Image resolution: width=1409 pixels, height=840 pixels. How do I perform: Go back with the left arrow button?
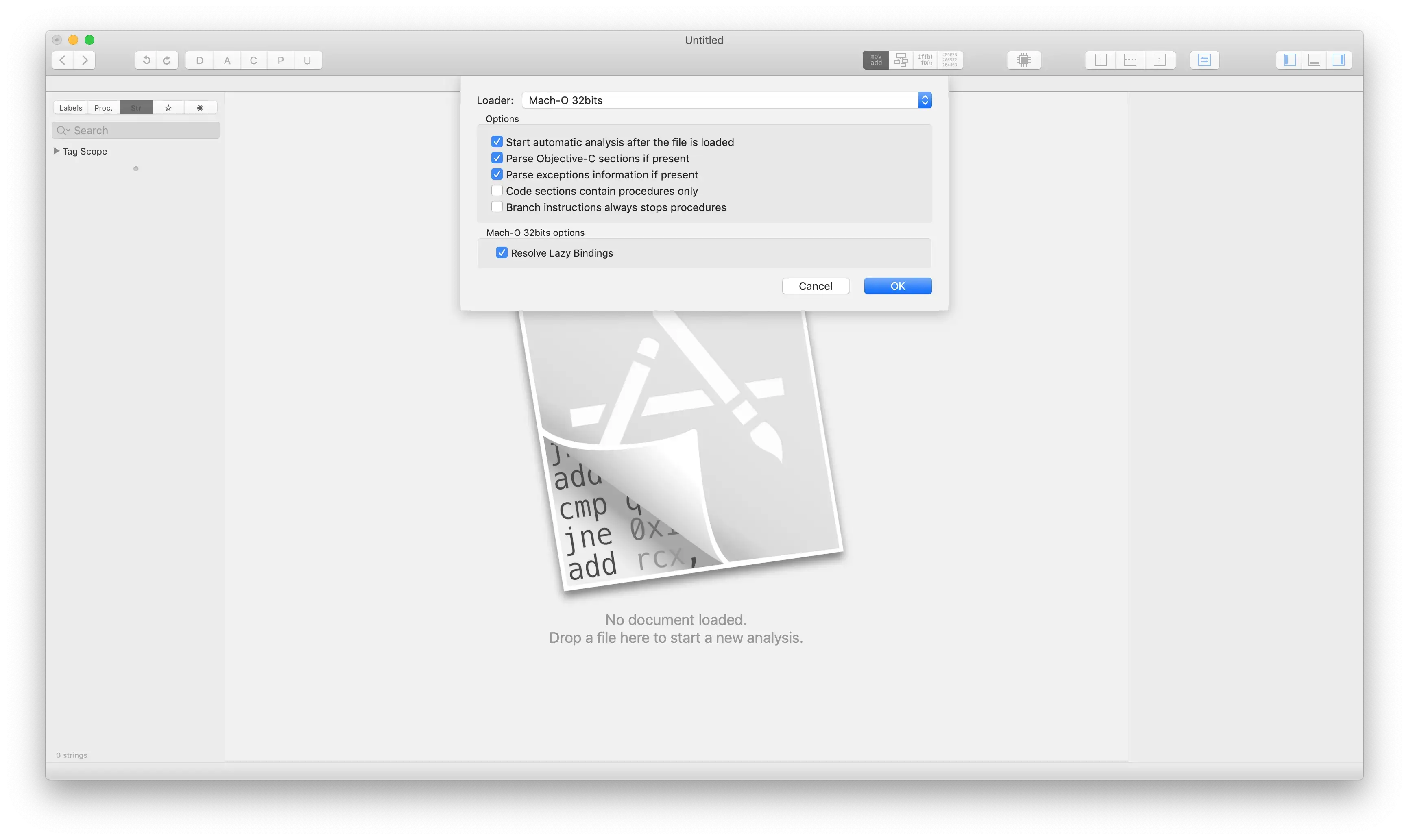63,60
